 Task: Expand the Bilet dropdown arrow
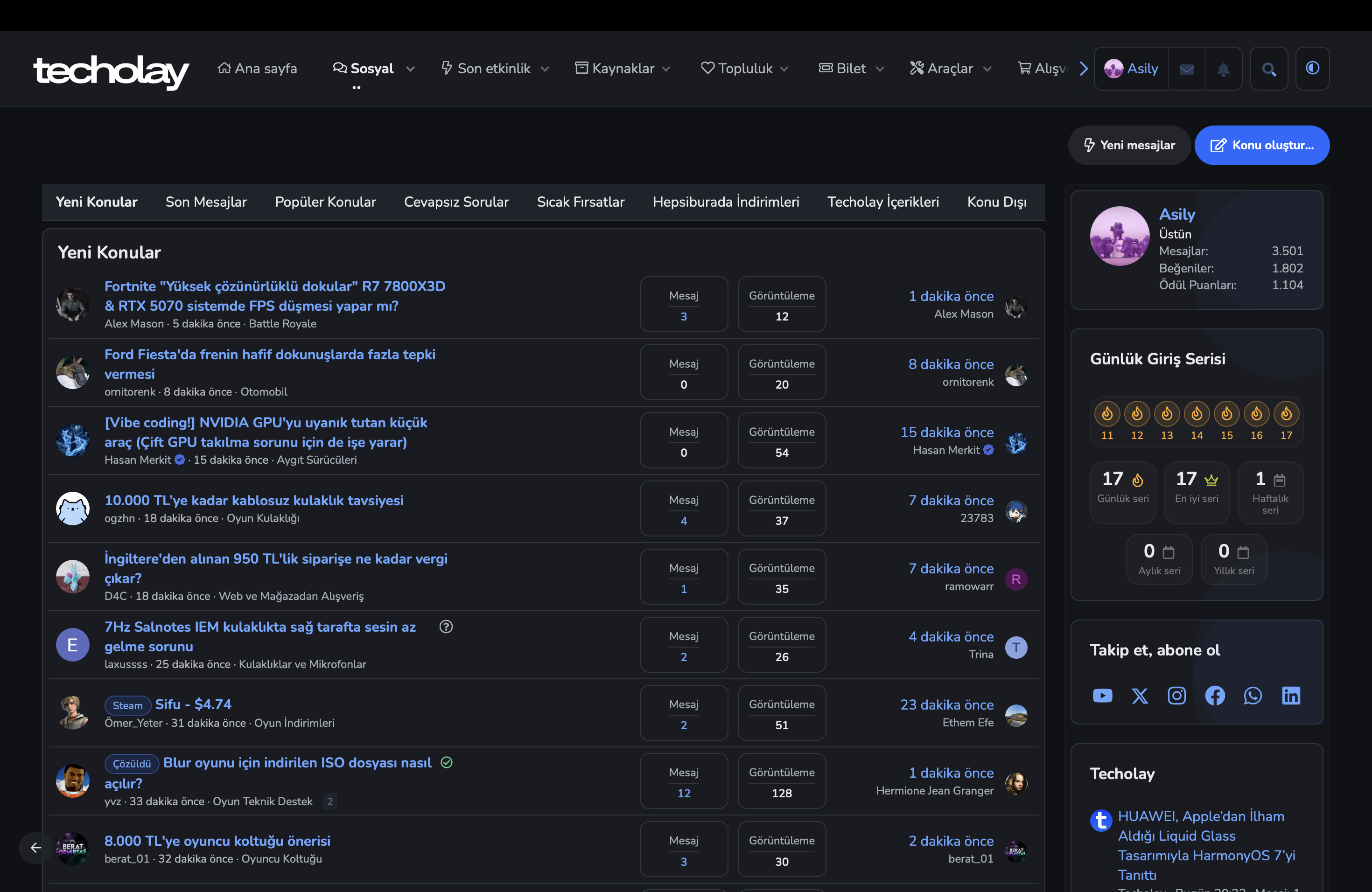880,69
